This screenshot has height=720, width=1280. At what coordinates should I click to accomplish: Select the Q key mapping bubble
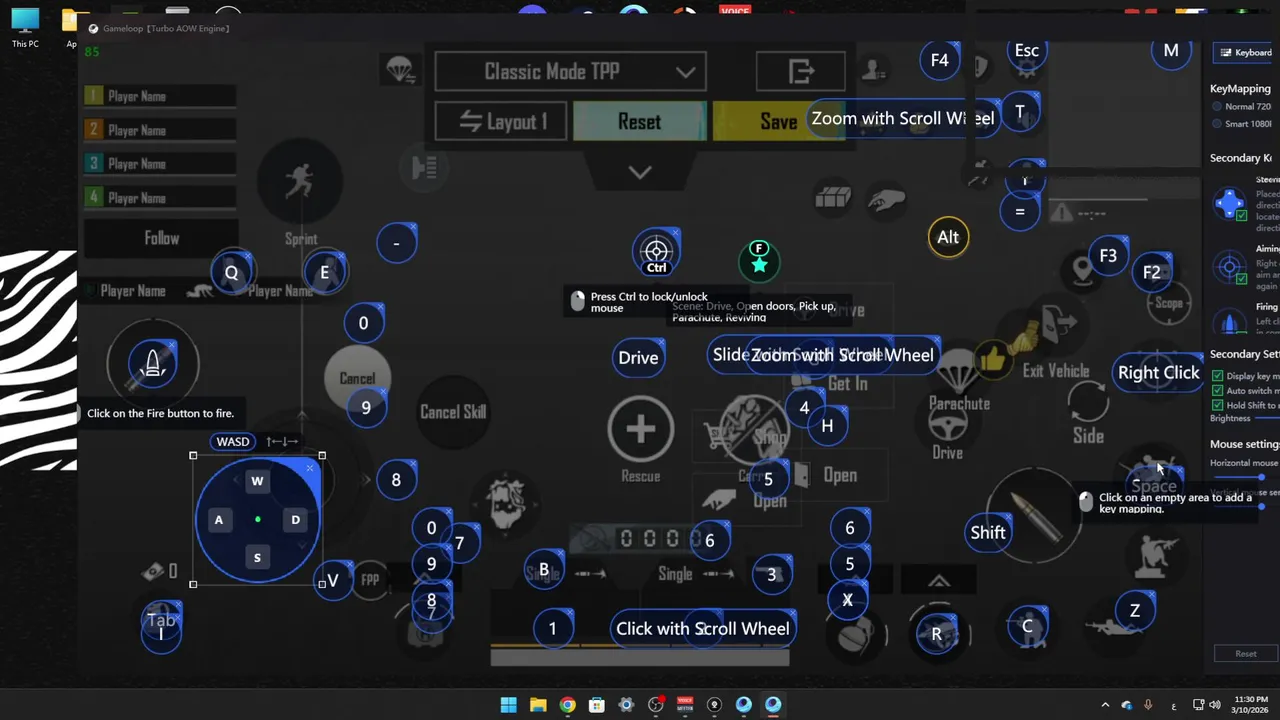(x=232, y=272)
